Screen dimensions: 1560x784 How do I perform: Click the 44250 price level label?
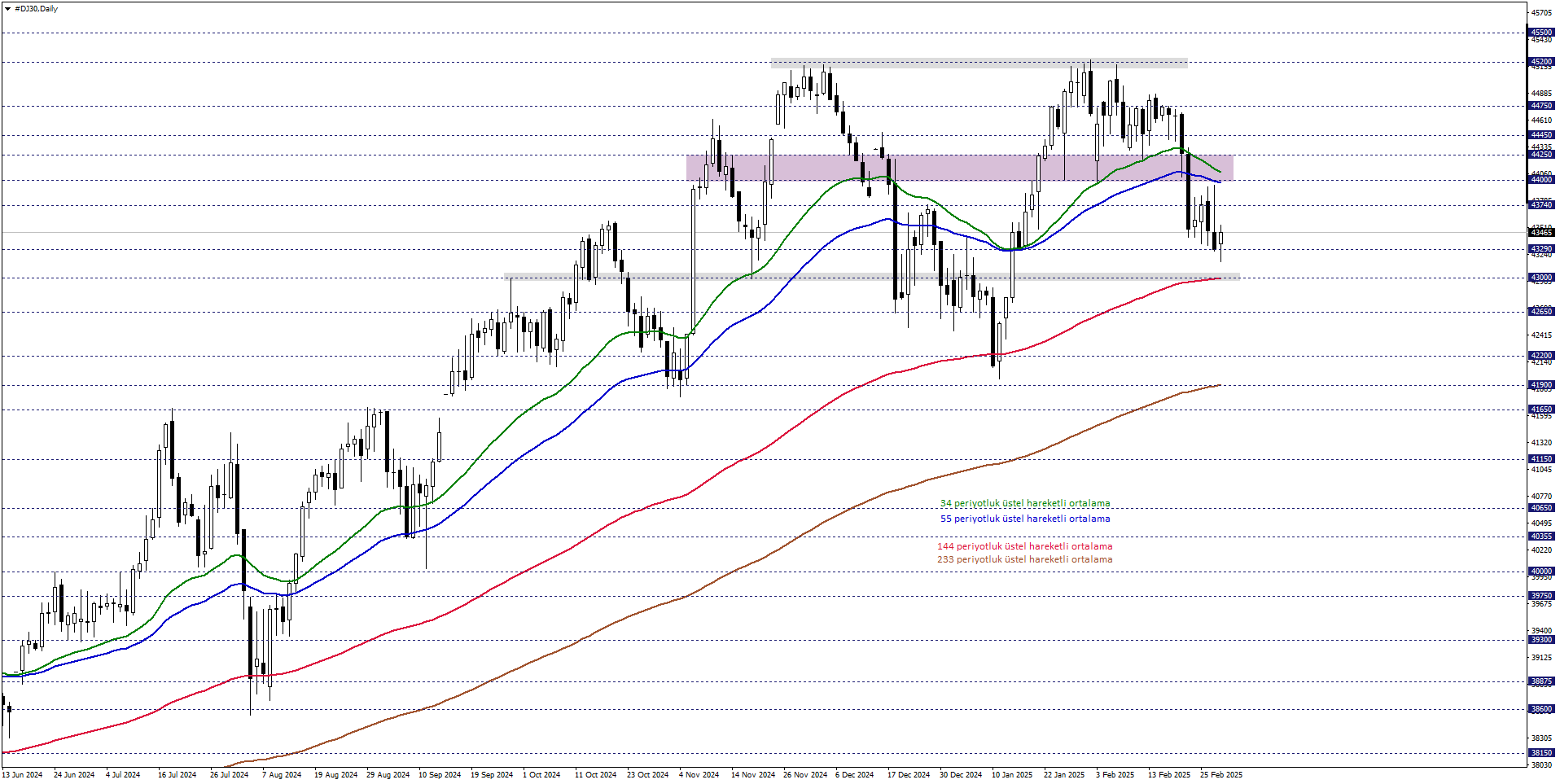pyautogui.click(x=1541, y=155)
